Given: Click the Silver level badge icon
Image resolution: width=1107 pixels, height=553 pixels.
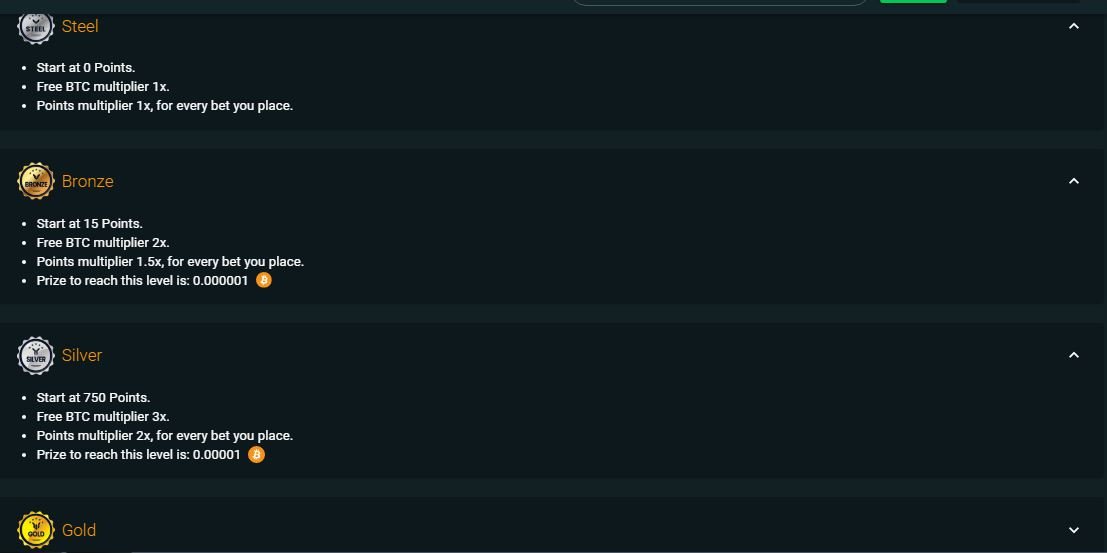Looking at the screenshot, I should pos(36,356).
